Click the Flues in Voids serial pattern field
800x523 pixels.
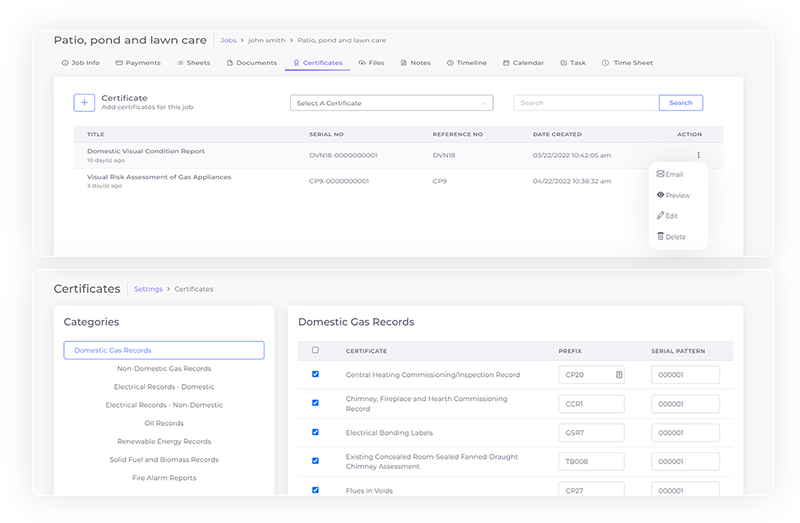pyautogui.click(x=685, y=489)
